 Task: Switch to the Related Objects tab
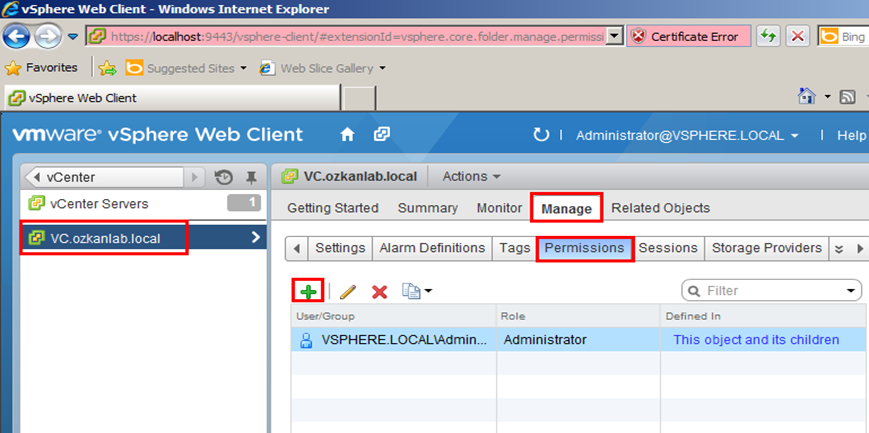(x=661, y=208)
